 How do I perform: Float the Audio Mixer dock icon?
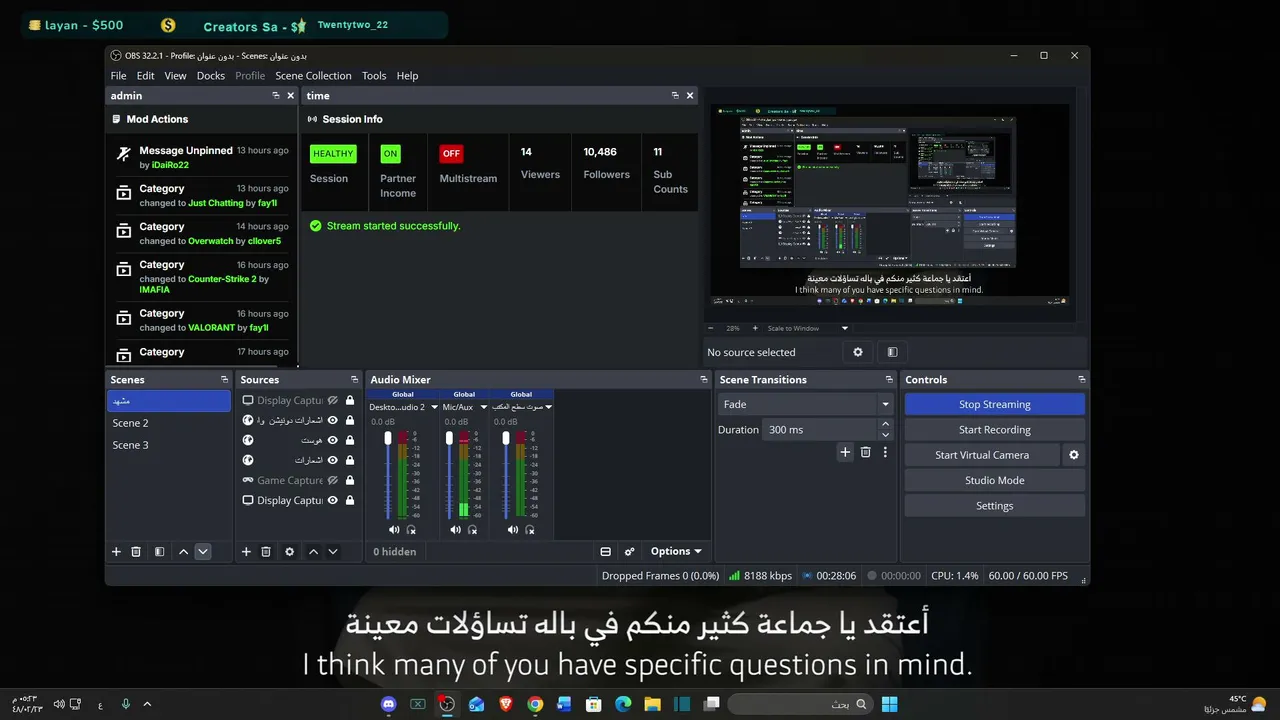[704, 380]
